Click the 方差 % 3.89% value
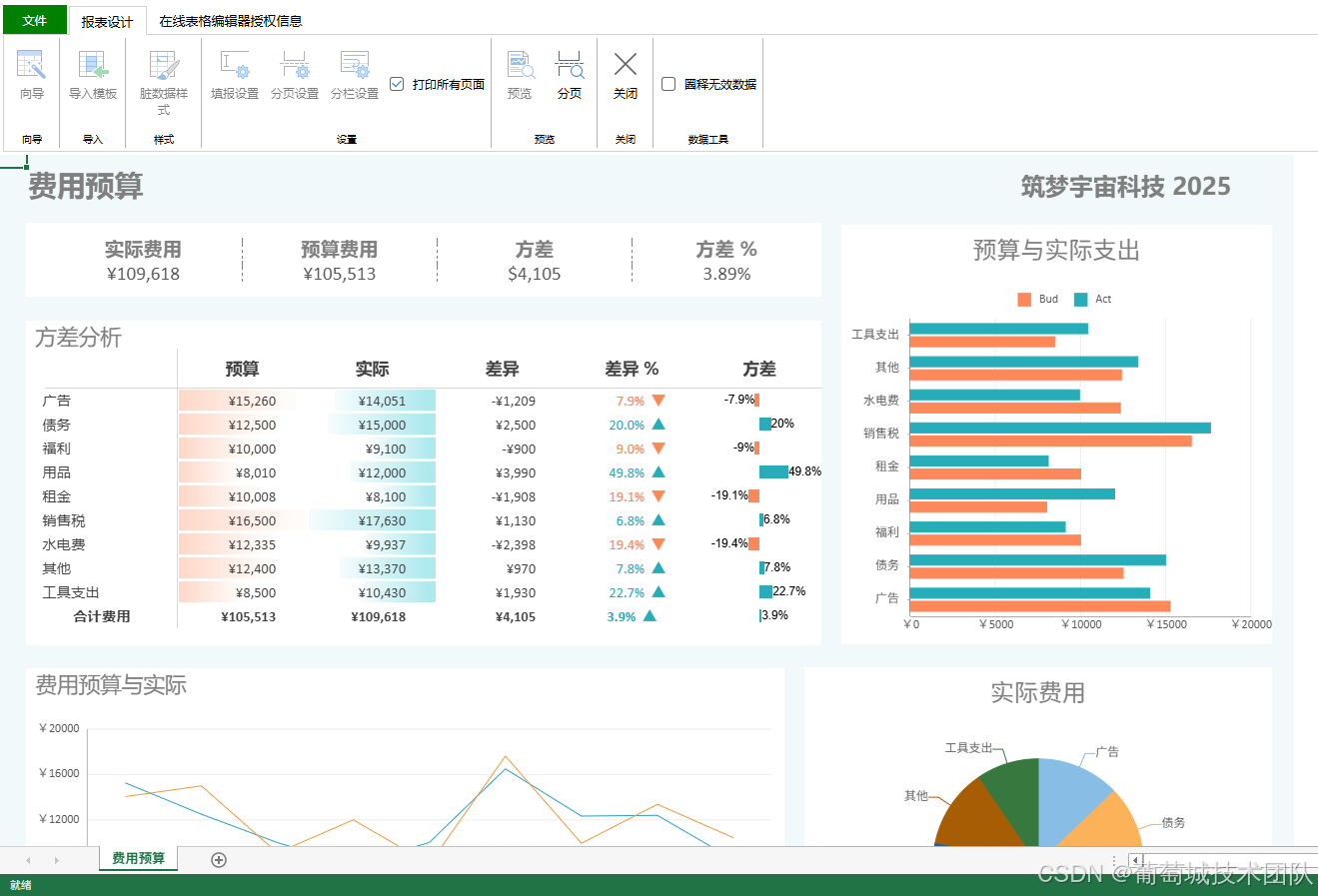This screenshot has height=896, width=1318. tap(726, 274)
